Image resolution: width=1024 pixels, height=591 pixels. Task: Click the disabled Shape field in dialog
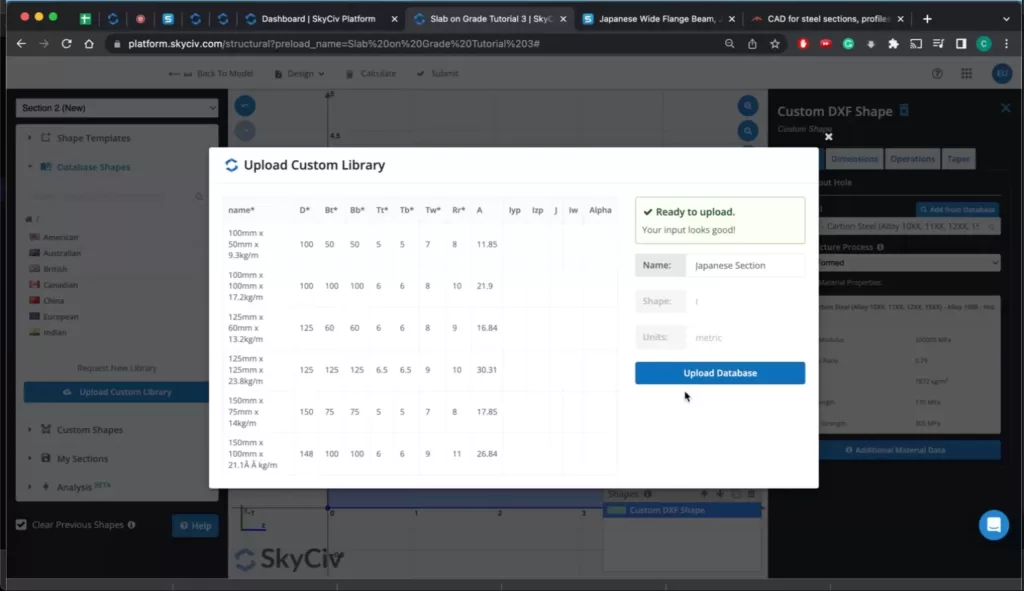745,301
